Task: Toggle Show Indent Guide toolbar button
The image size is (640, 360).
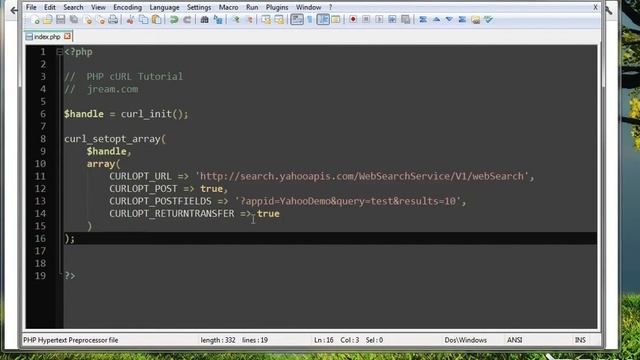Action: pyautogui.click(x=323, y=20)
